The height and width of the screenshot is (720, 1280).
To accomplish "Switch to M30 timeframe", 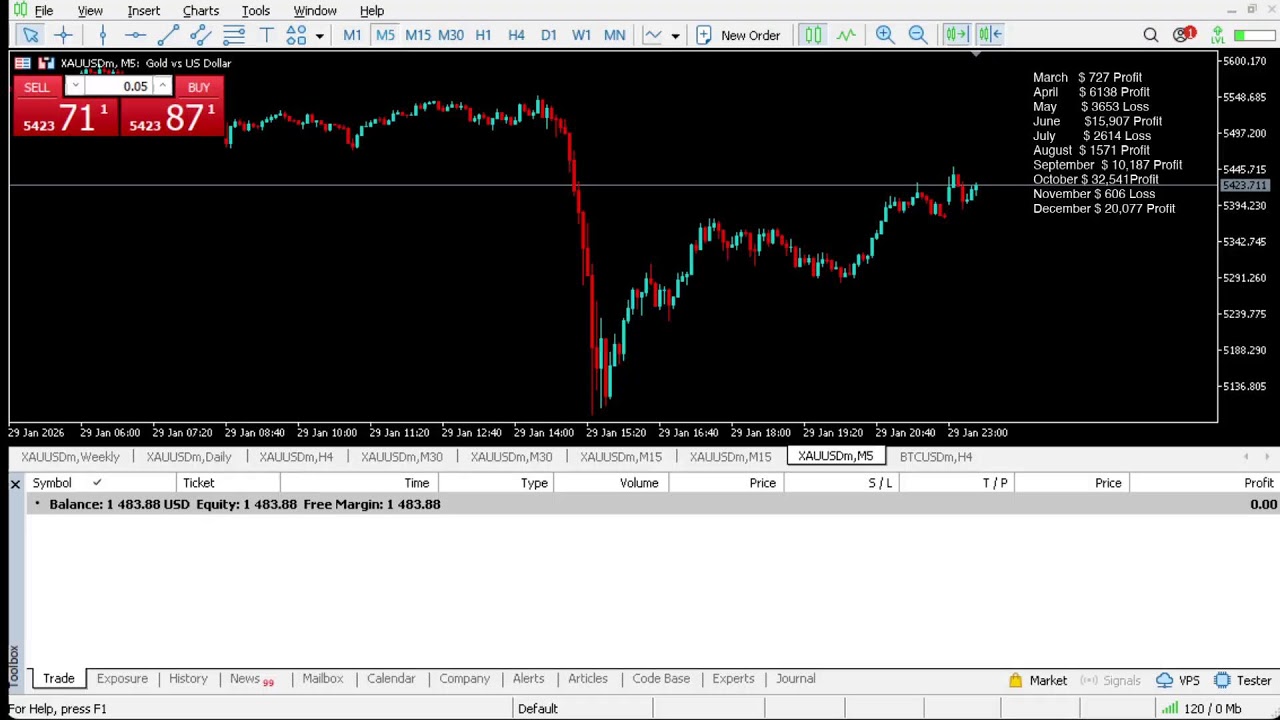I will [x=451, y=35].
